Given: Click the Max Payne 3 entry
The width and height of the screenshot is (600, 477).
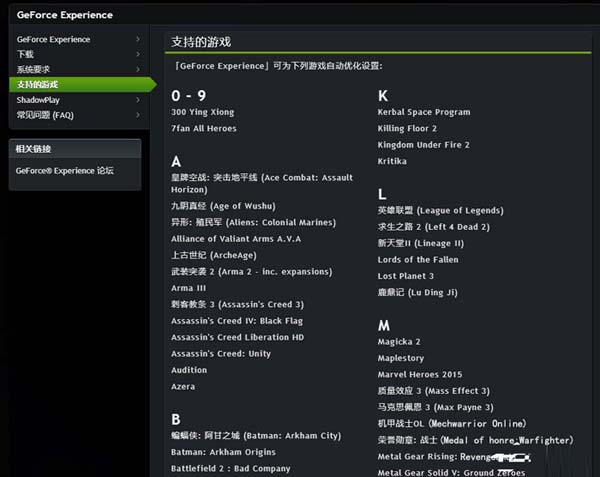Looking at the screenshot, I should [435, 407].
